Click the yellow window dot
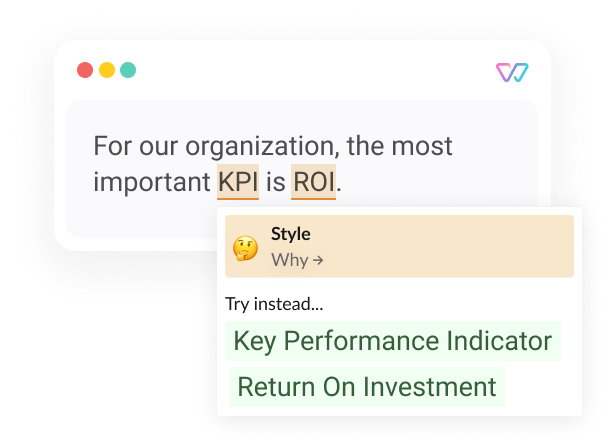 107,70
